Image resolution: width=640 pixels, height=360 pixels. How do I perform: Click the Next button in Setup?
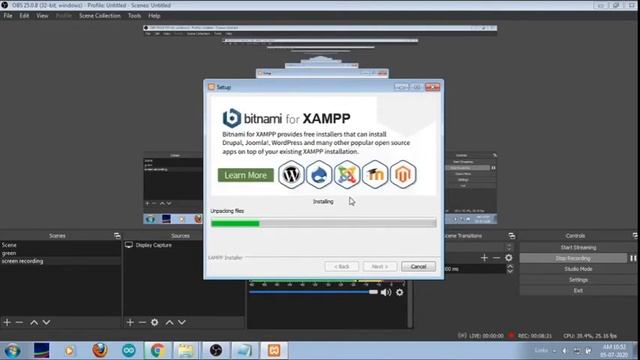(x=380, y=267)
